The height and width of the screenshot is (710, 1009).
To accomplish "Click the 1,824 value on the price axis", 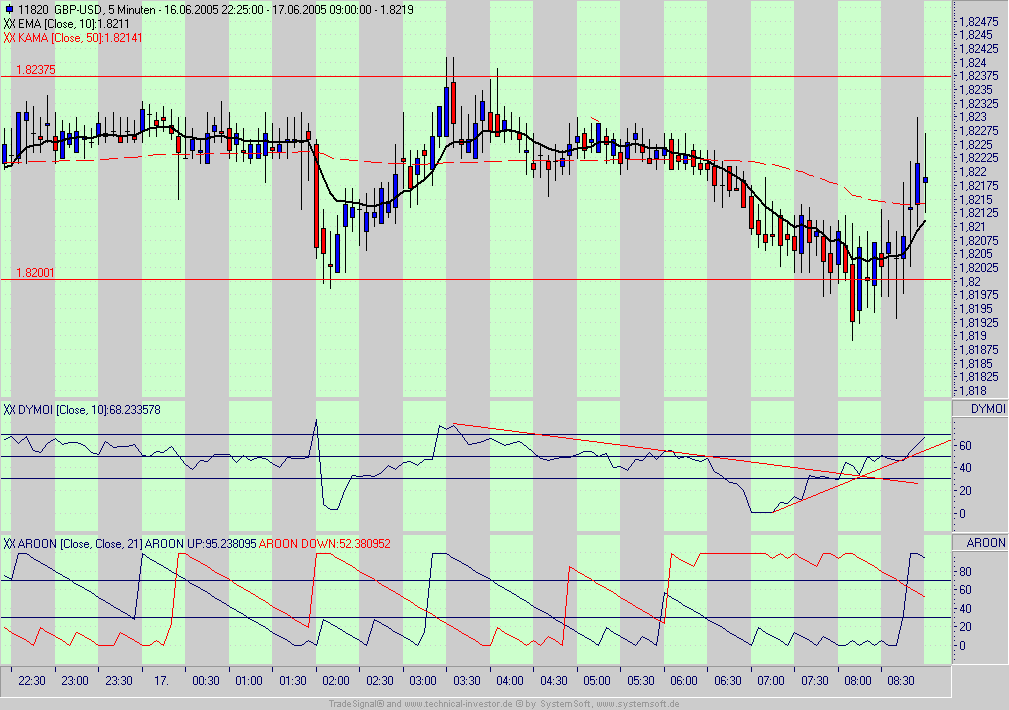I will (972, 62).
